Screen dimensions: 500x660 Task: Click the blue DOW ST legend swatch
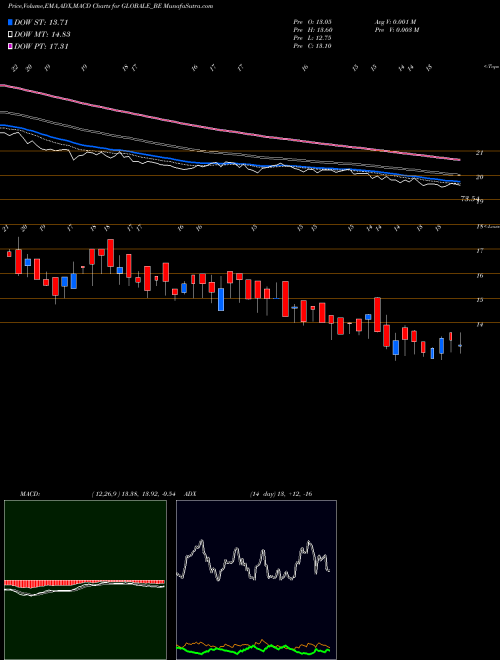click(11, 22)
